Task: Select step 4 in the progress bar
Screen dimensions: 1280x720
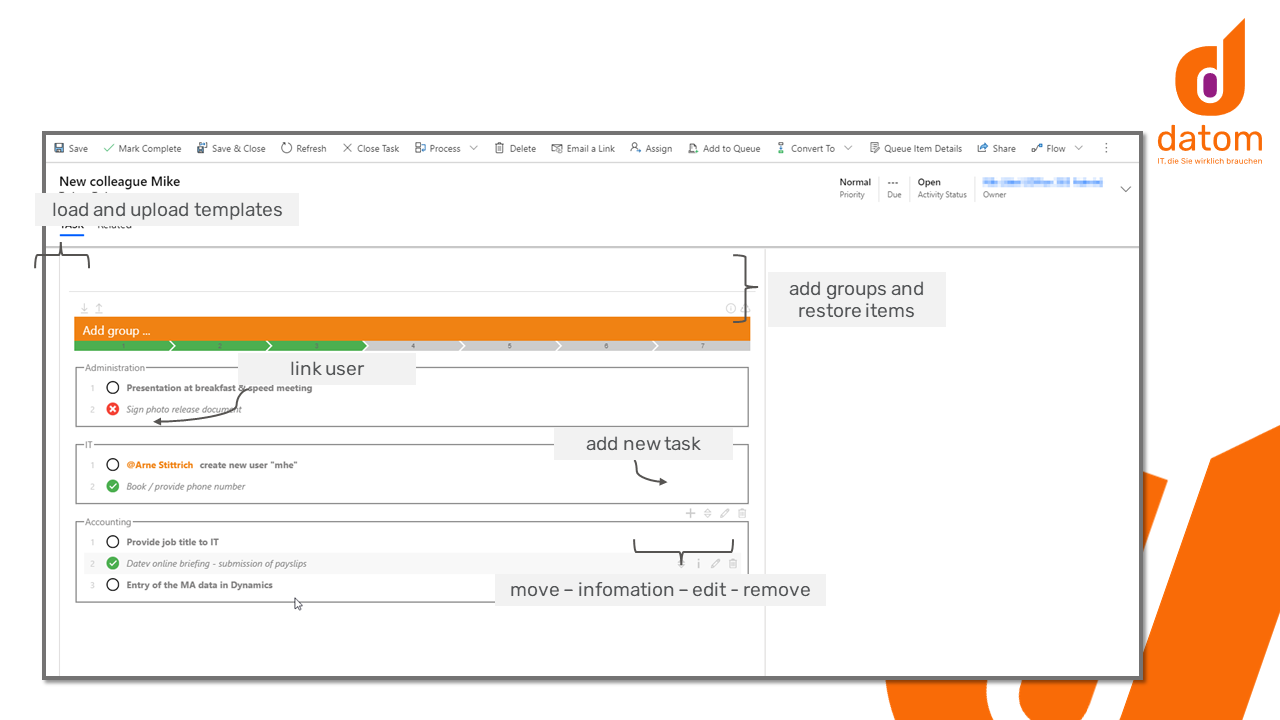Action: (413, 346)
